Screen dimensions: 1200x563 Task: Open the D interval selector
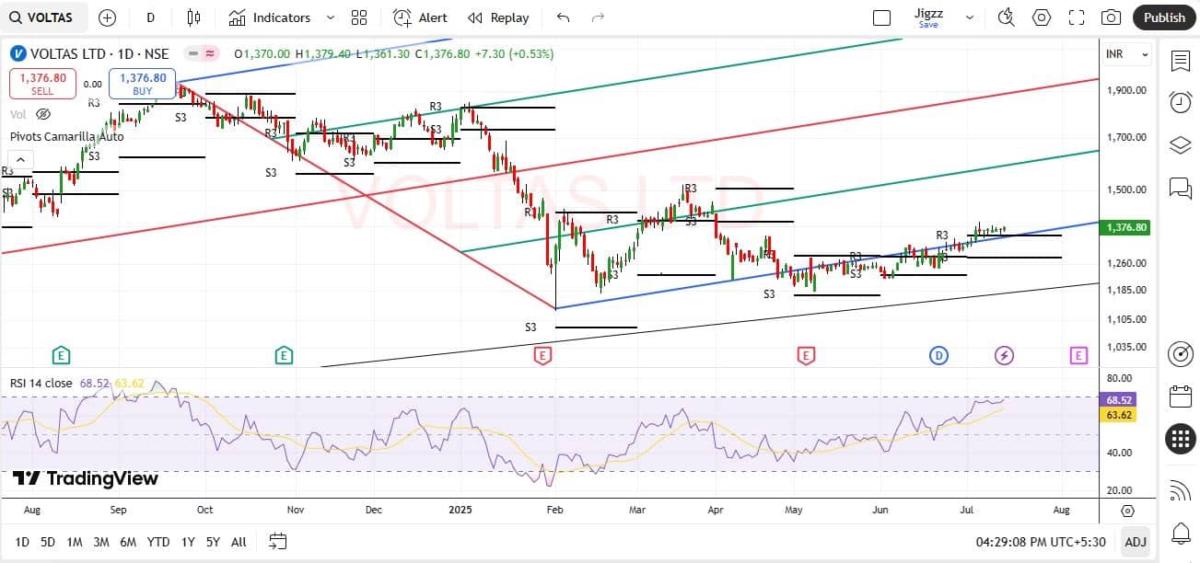pyautogui.click(x=150, y=17)
